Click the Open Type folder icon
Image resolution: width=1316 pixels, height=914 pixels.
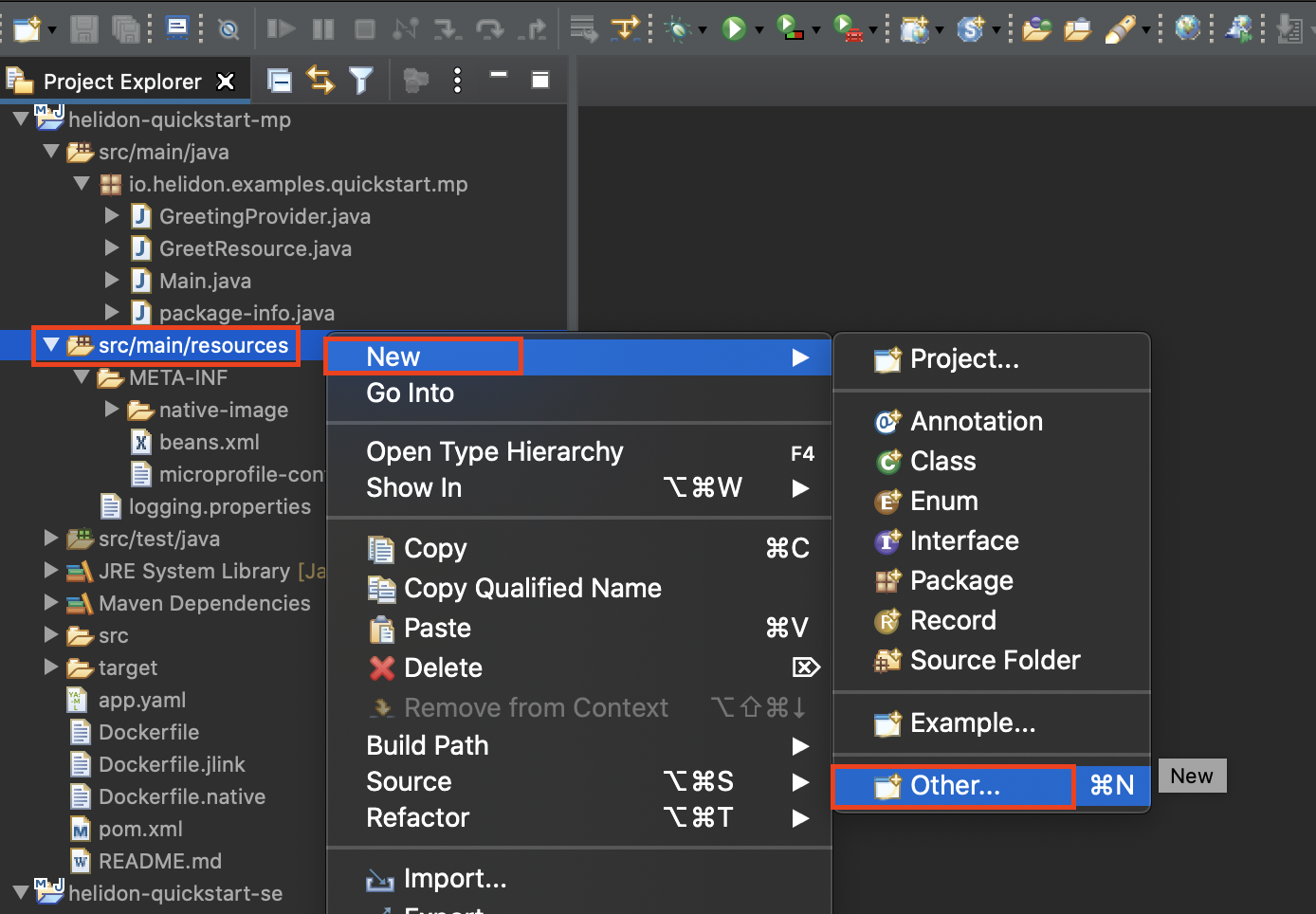click(x=1036, y=29)
